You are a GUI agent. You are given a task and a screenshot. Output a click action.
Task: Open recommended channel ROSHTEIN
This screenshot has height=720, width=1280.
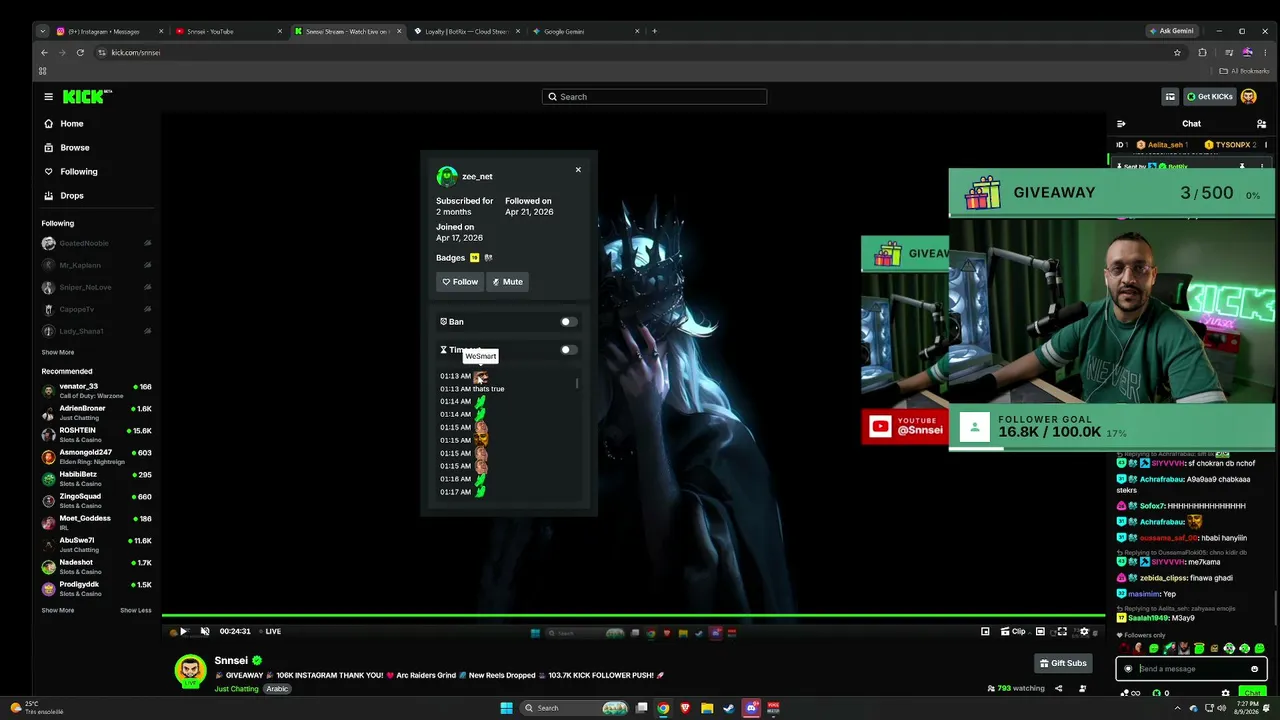[97, 435]
